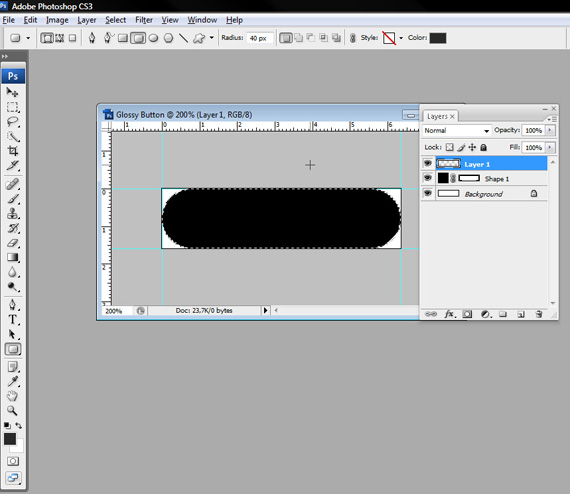
Task: Select the Magic Wand tool
Action: [x=12, y=136]
